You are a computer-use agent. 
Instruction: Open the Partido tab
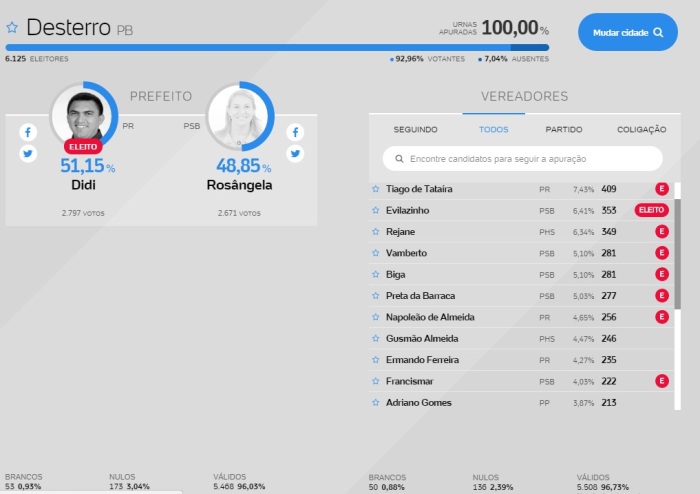pyautogui.click(x=564, y=130)
